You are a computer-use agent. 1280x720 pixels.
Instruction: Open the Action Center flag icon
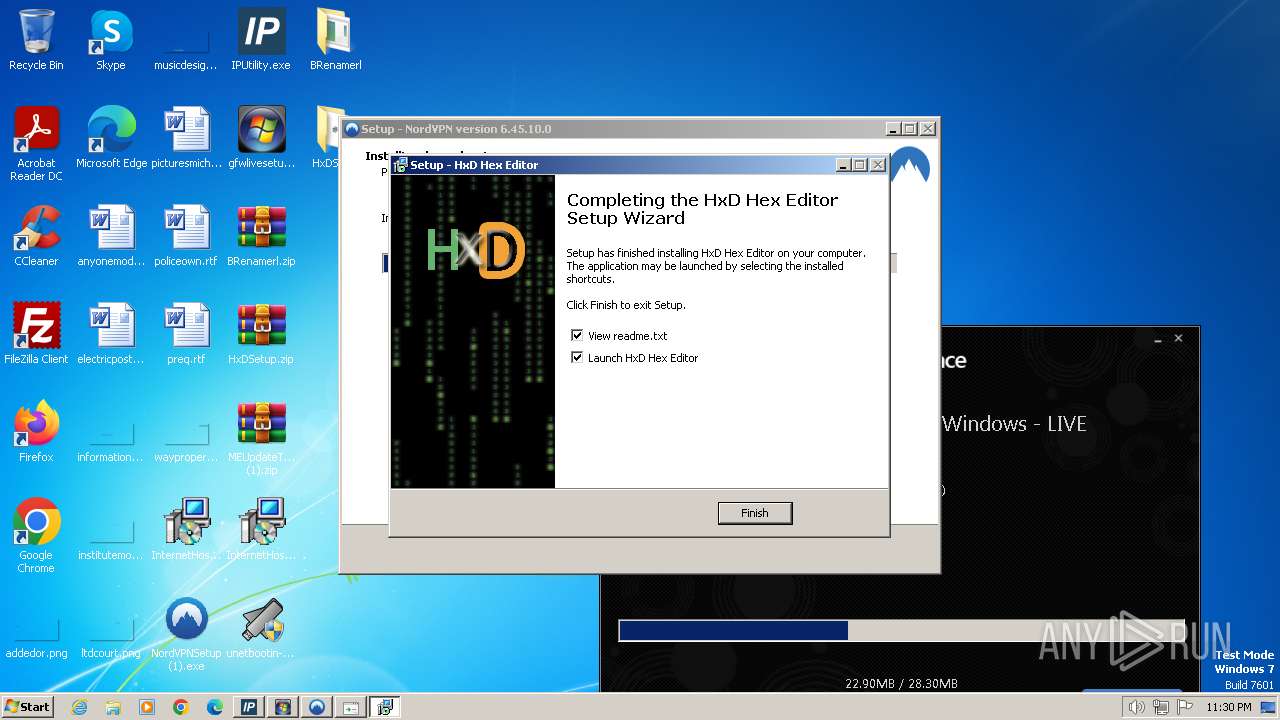1185,707
